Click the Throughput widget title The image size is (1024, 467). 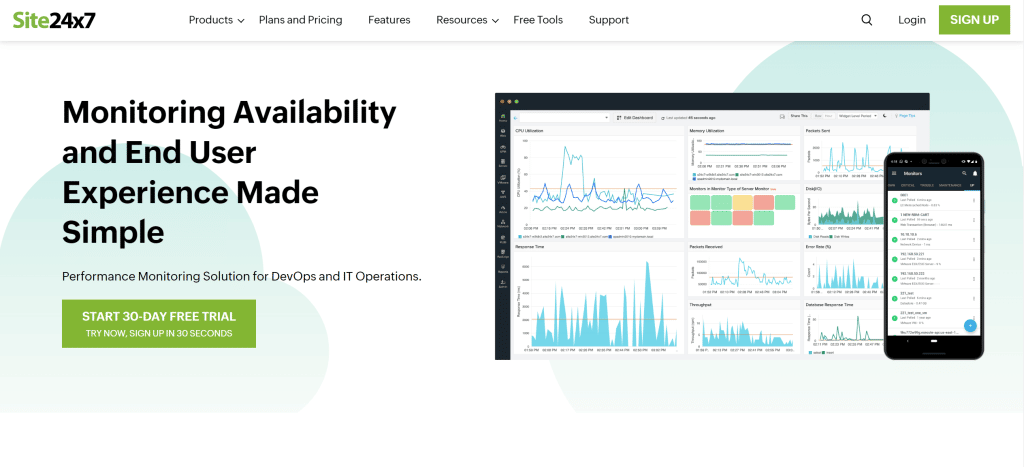point(700,304)
